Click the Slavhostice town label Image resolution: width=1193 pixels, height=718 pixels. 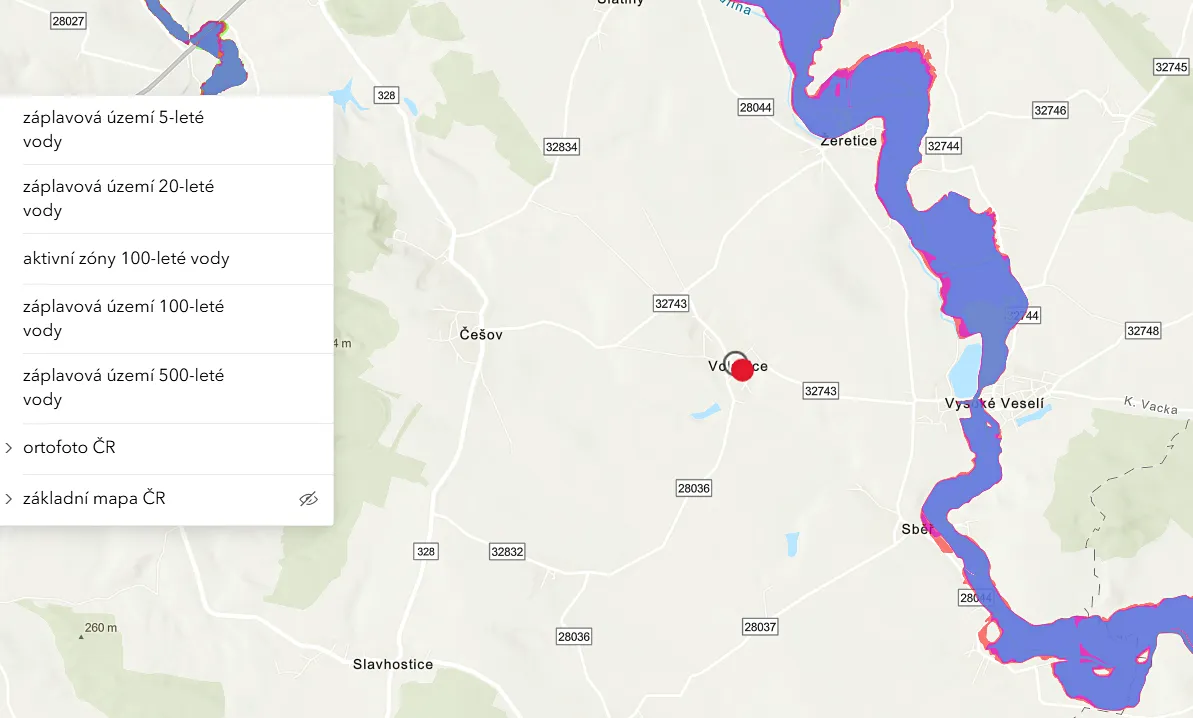[393, 664]
